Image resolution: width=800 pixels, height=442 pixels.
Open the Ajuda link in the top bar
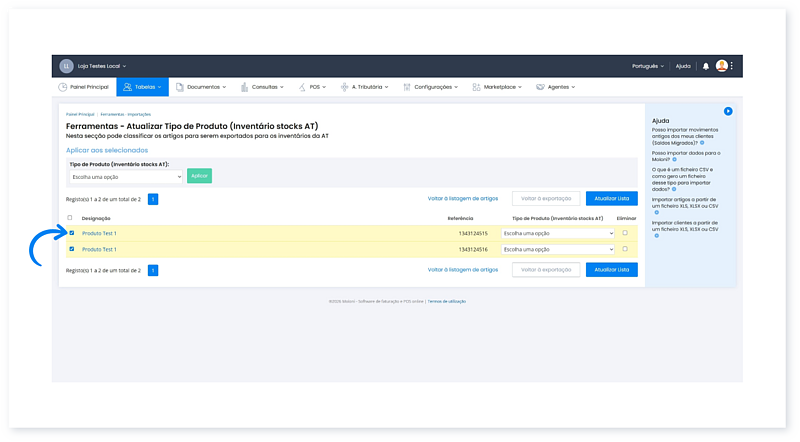tap(683, 66)
